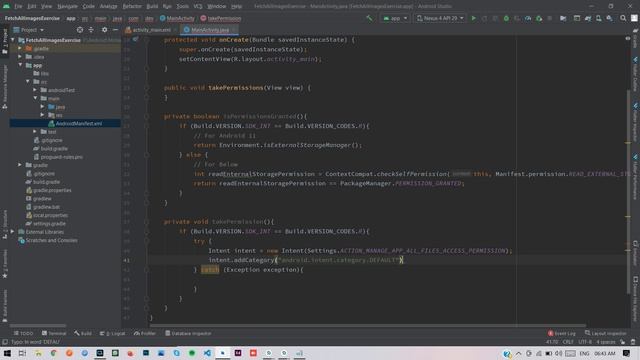Expand the .idea folder
The height and width of the screenshot is (360, 640).
pos(20,57)
